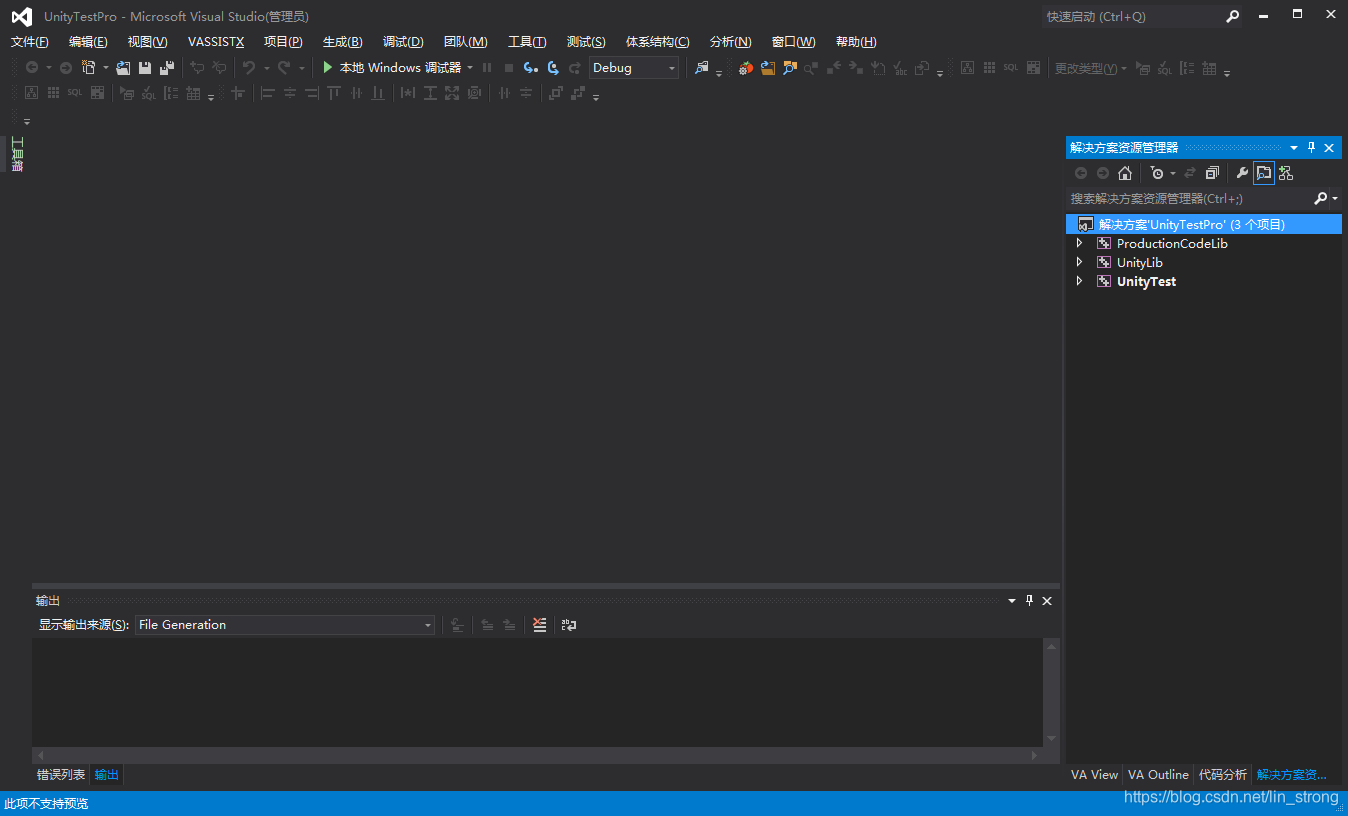Click the Properties wrench icon in Solution Explorer
Screen dimensions: 1348x816
(1242, 173)
